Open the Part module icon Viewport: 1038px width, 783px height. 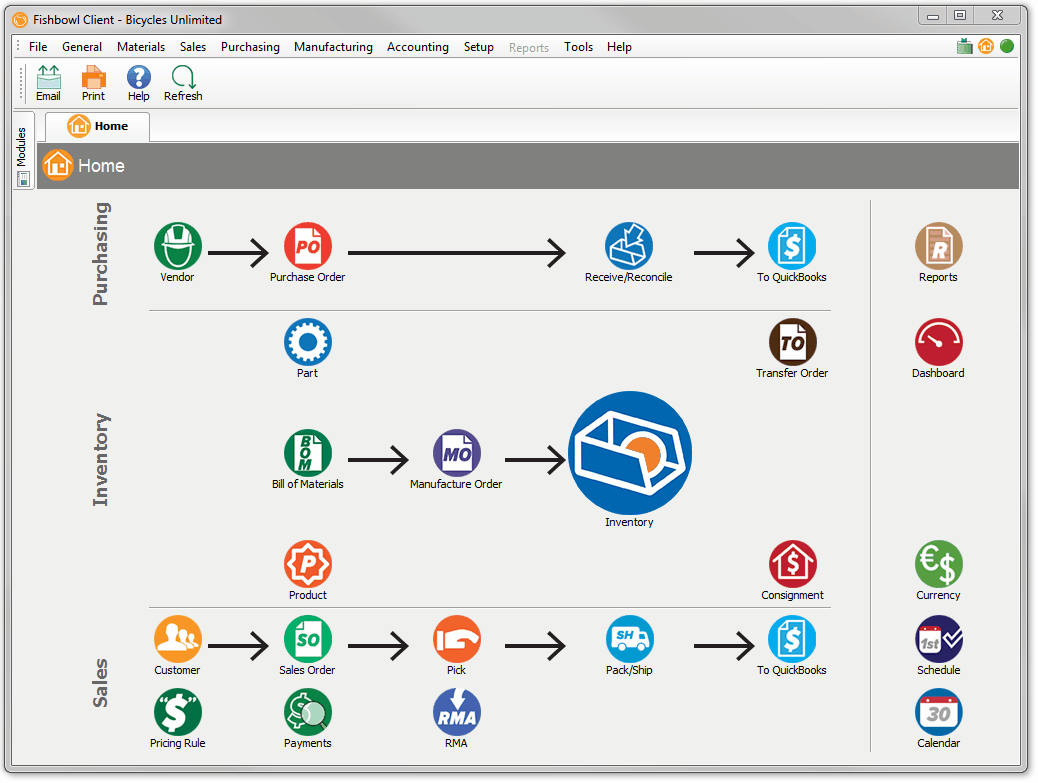click(308, 342)
